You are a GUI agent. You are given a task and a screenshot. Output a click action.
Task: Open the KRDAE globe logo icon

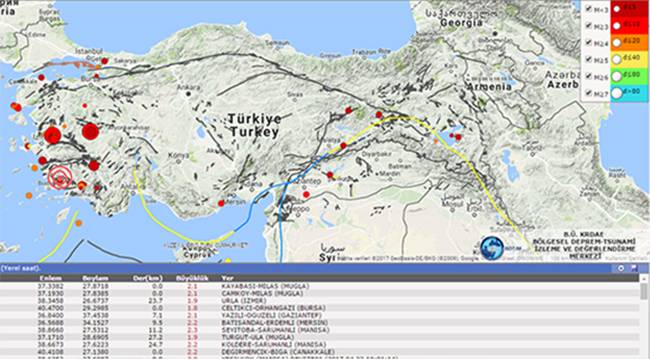(492, 248)
